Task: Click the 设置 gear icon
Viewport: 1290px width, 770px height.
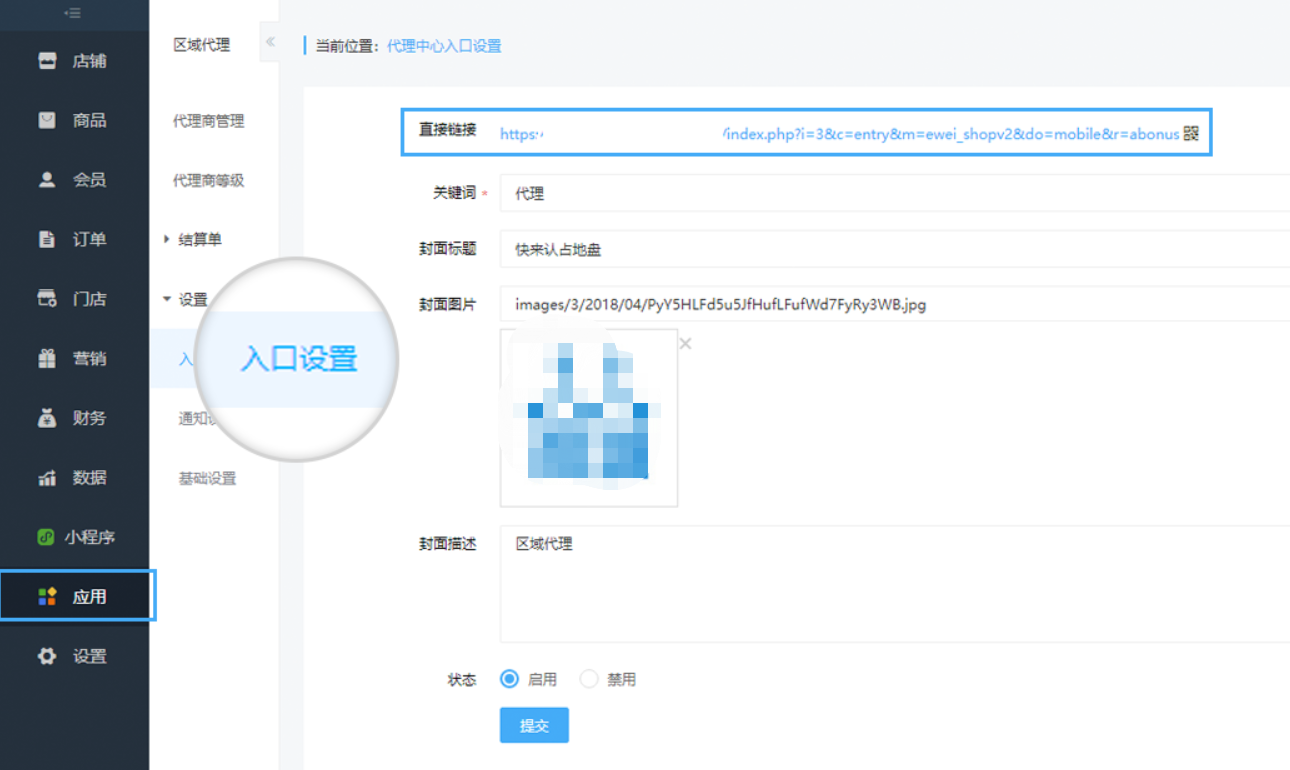Action: point(47,656)
